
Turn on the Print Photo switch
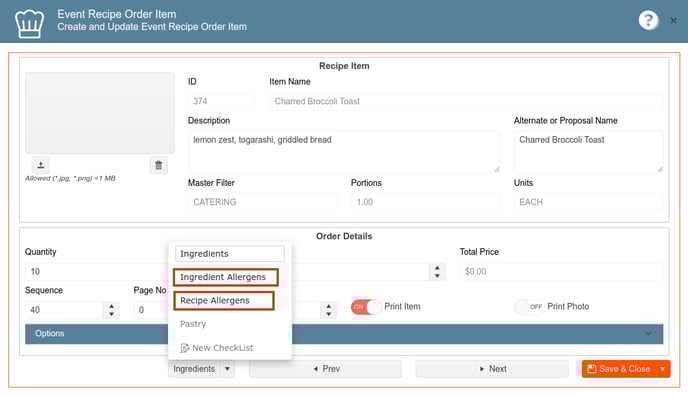click(529, 307)
